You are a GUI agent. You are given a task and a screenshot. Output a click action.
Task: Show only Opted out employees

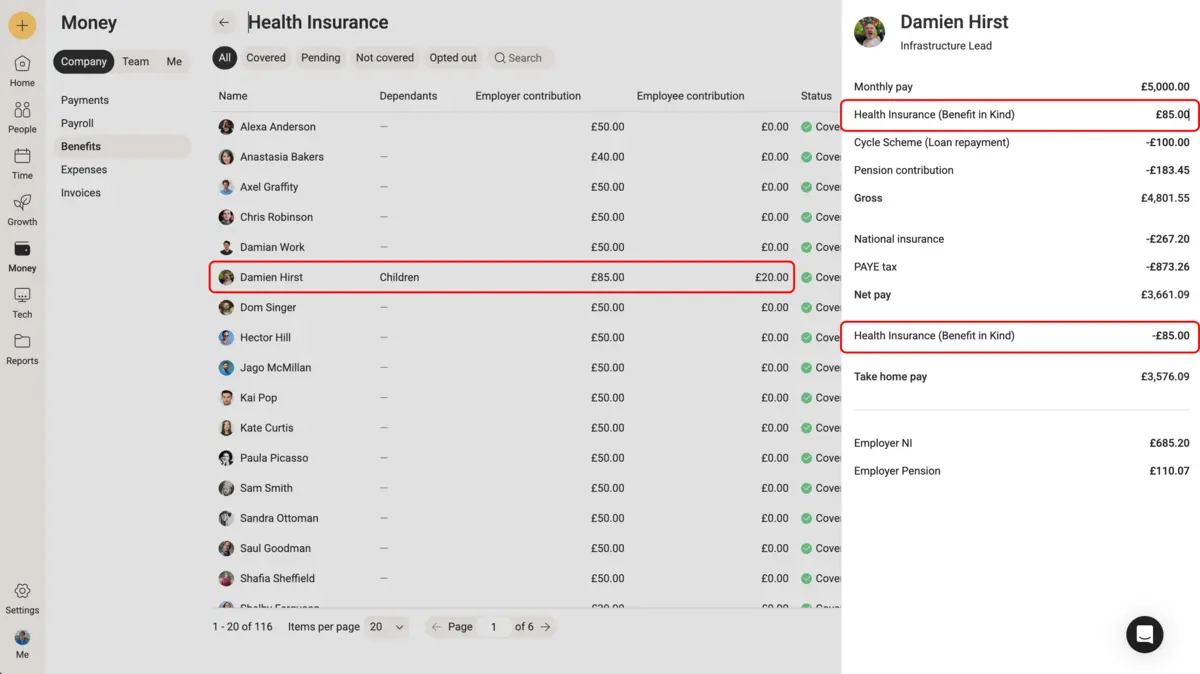452,57
